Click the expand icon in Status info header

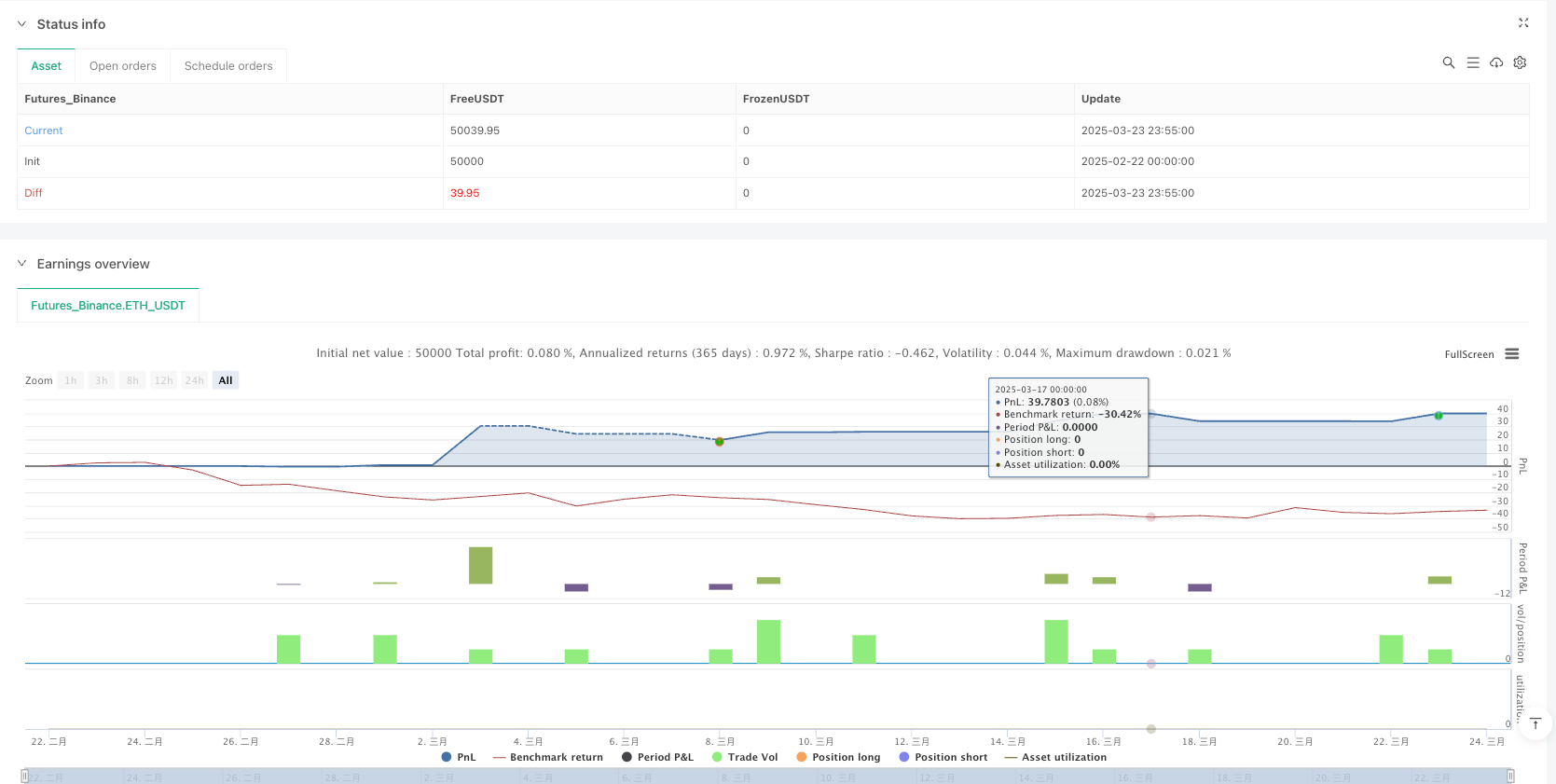(x=1523, y=22)
